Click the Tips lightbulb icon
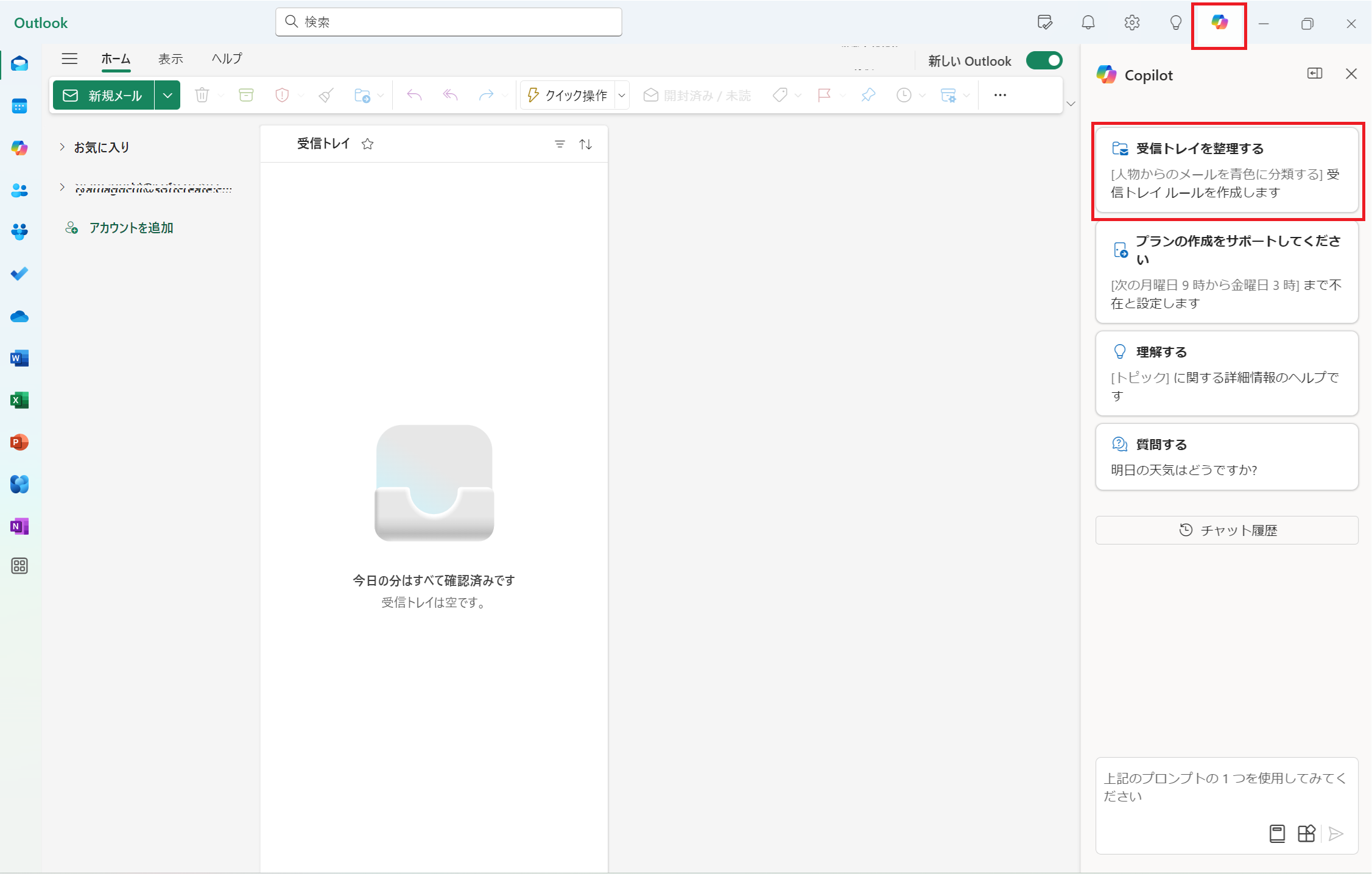Screen dimensions: 1372x874 coord(1176,23)
